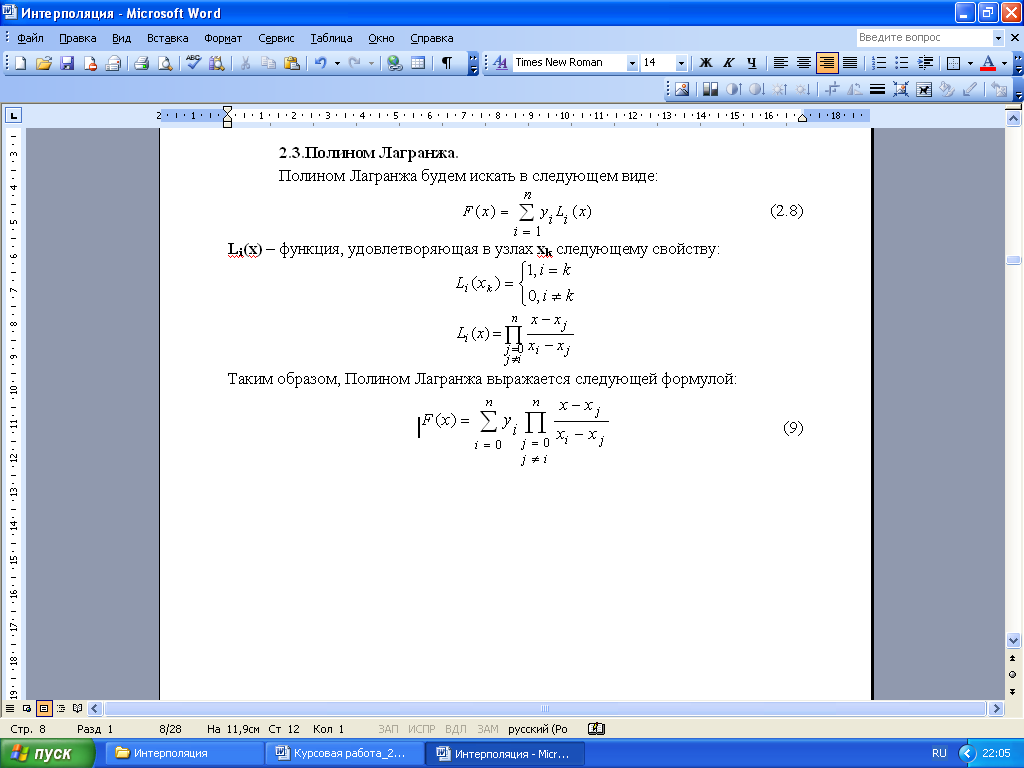The width and height of the screenshot is (1024, 768).
Task: Expand standard toolbar options chevron
Action: [473, 63]
